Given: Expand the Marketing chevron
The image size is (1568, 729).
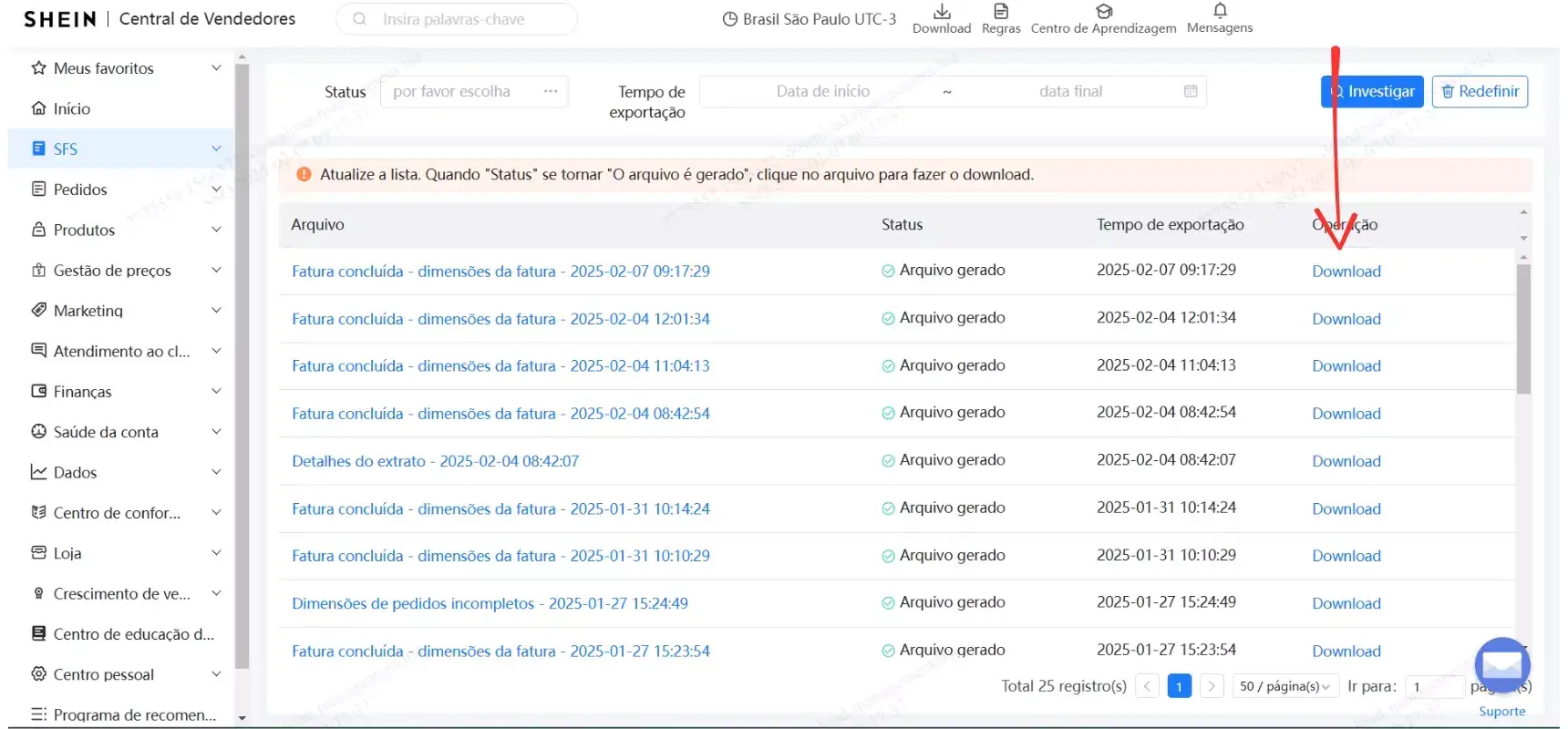Looking at the screenshot, I should [216, 310].
